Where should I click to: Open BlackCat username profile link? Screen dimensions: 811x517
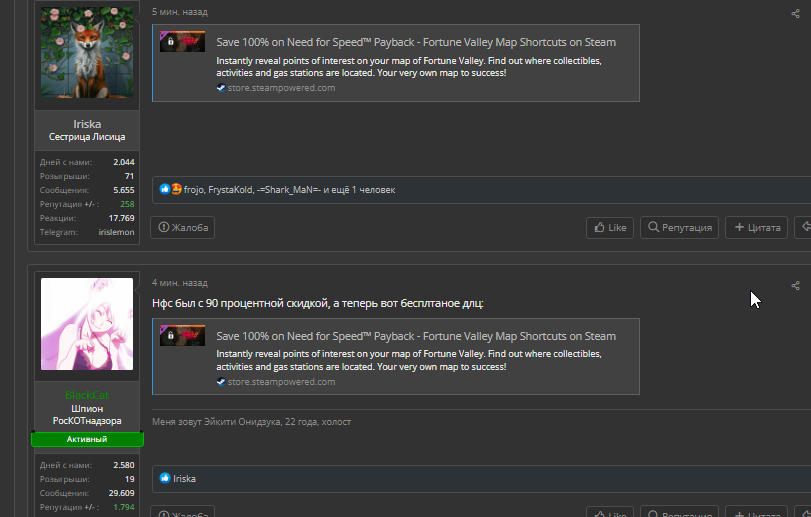tap(87, 396)
